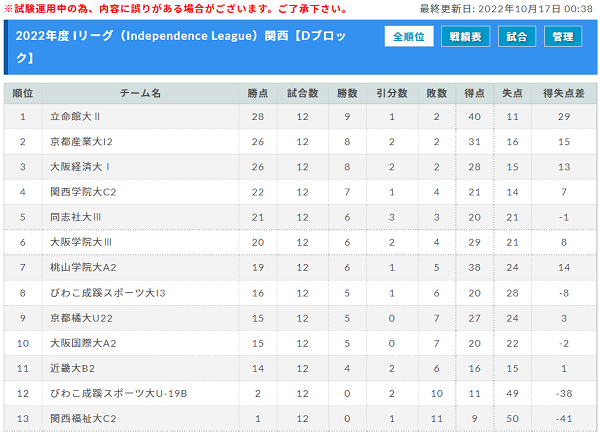Open 関西学院大C2 team entry
The height and width of the screenshot is (433, 600).
pos(83,192)
